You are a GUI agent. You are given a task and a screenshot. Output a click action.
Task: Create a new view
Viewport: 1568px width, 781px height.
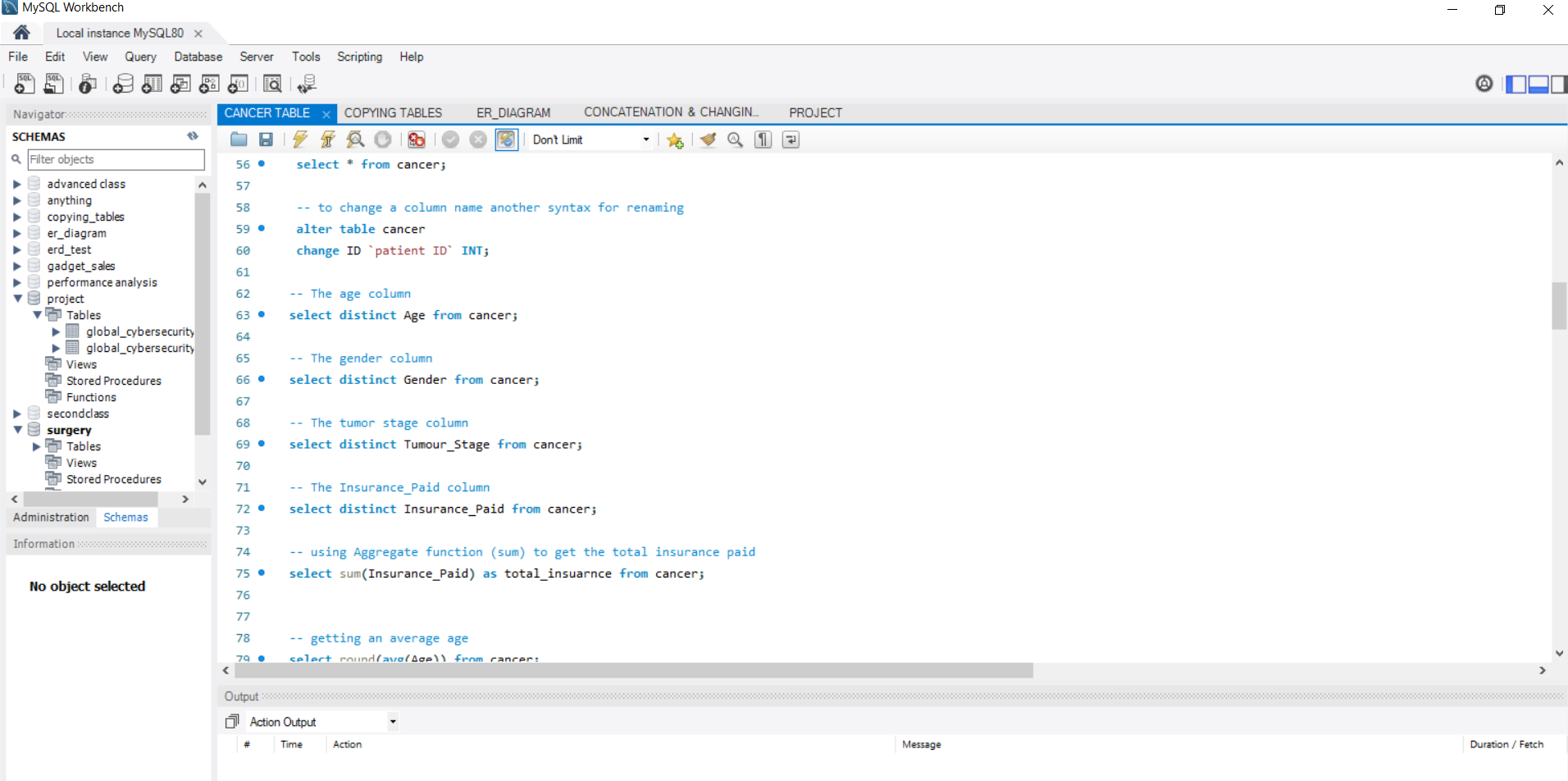[x=180, y=83]
